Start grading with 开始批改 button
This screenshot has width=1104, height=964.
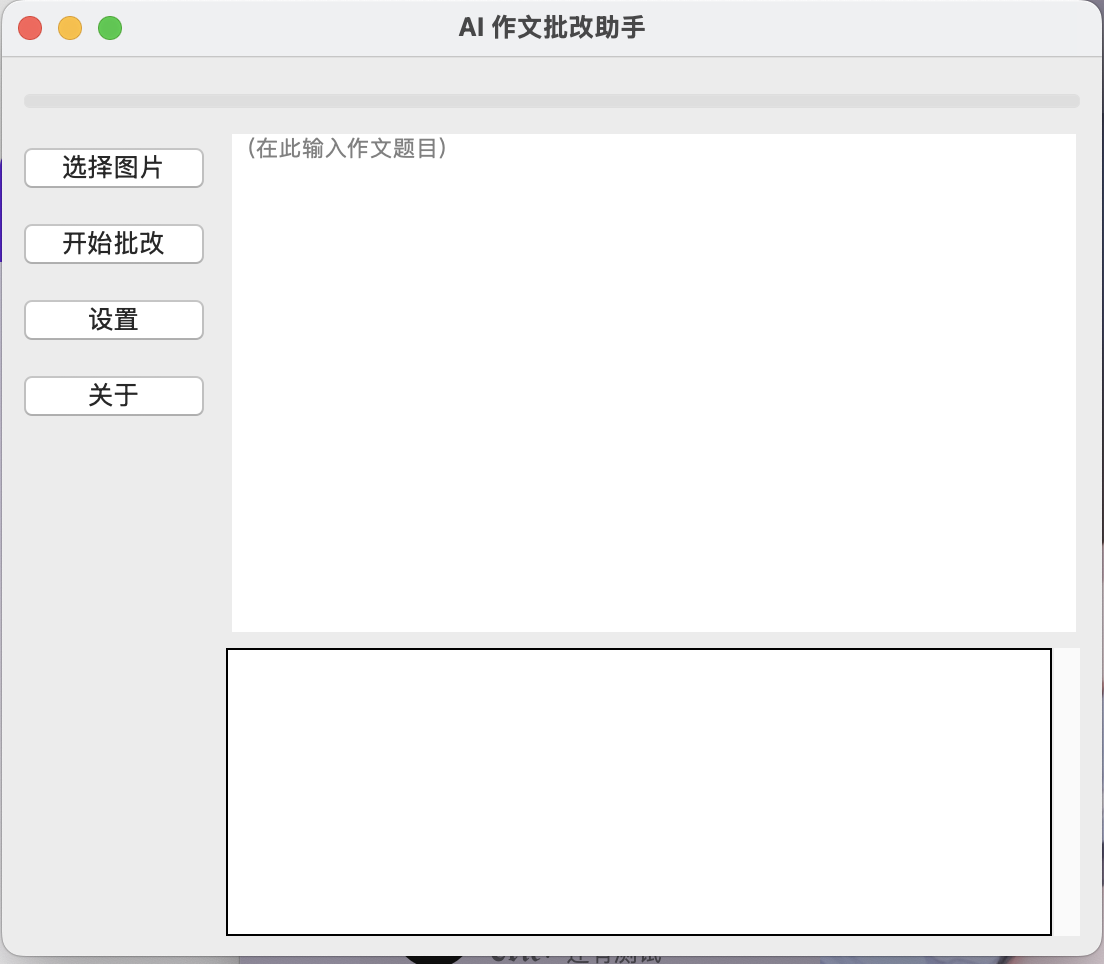114,244
